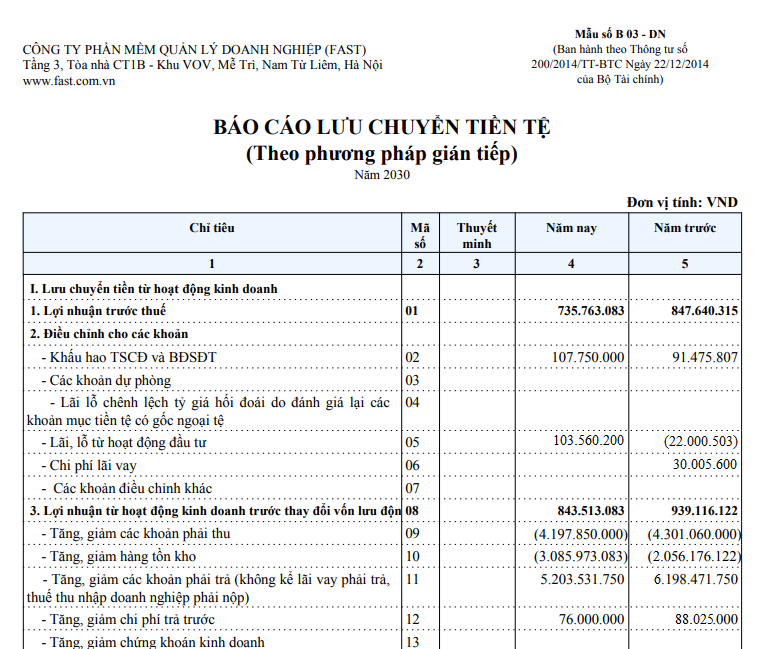
Task: Click the value 847.640.315
Action: coord(704,311)
